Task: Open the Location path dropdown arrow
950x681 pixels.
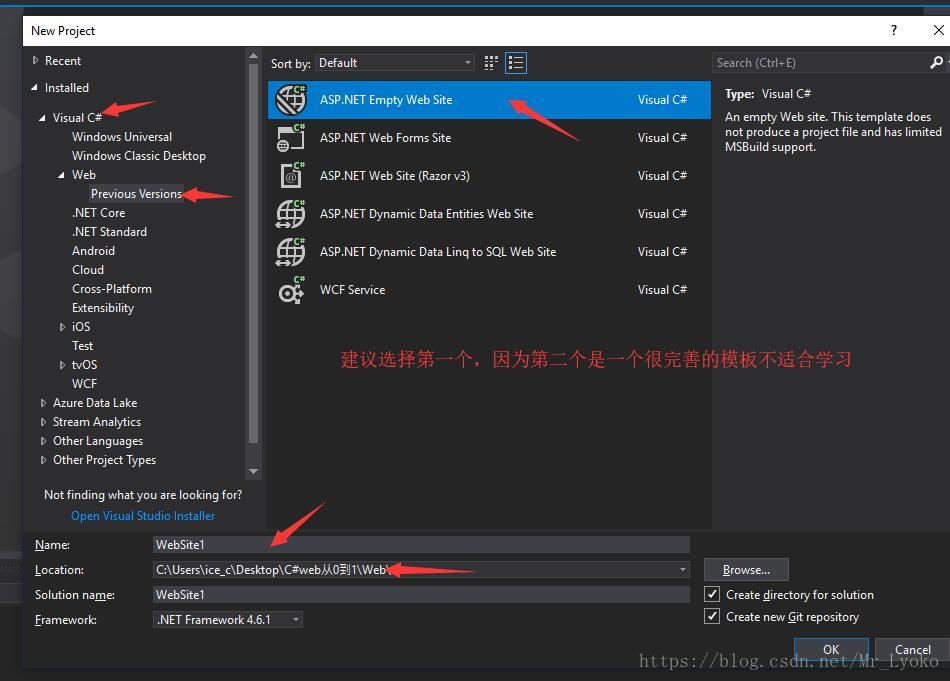Action: coord(683,570)
